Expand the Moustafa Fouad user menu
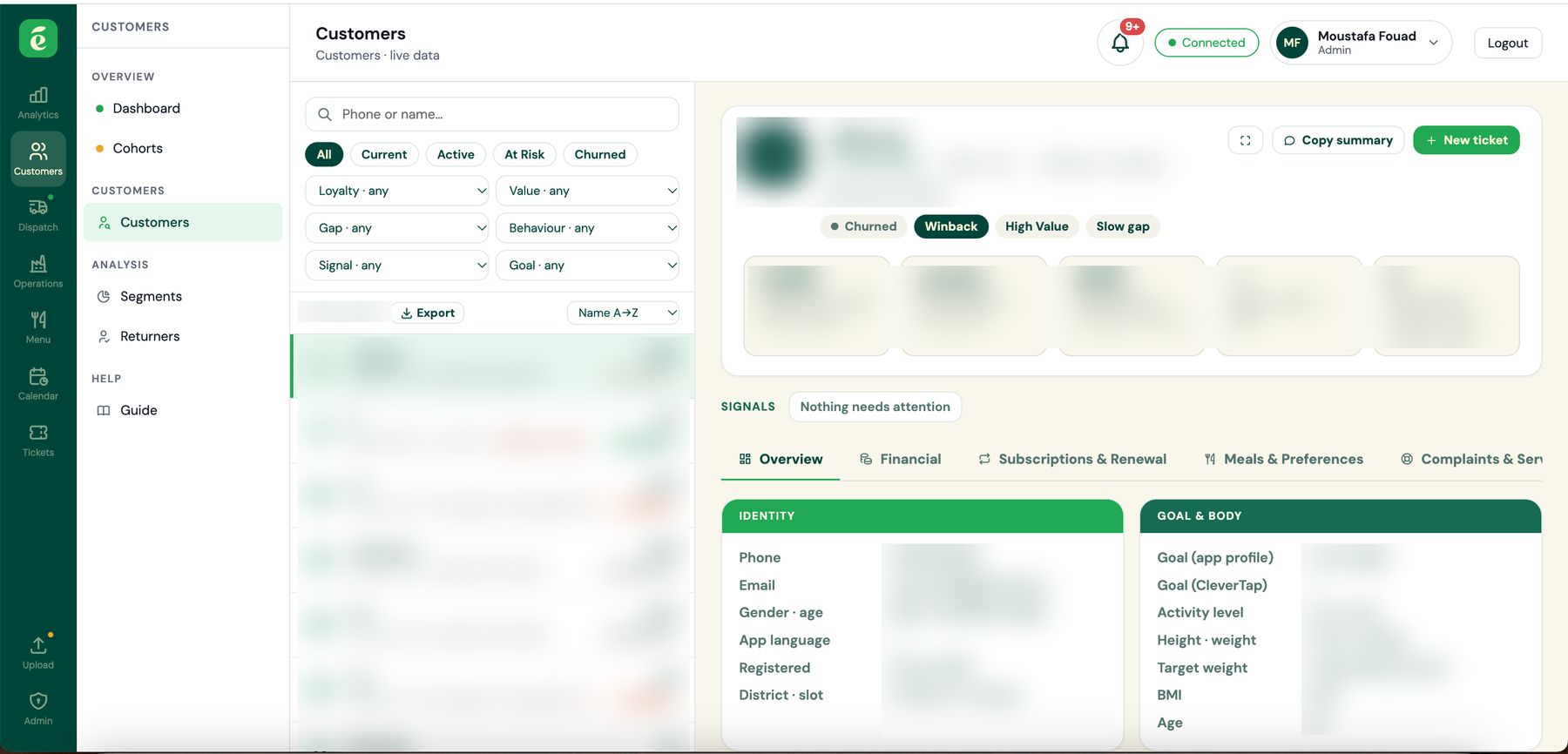Viewport: 1568px width, 754px height. pyautogui.click(x=1361, y=43)
